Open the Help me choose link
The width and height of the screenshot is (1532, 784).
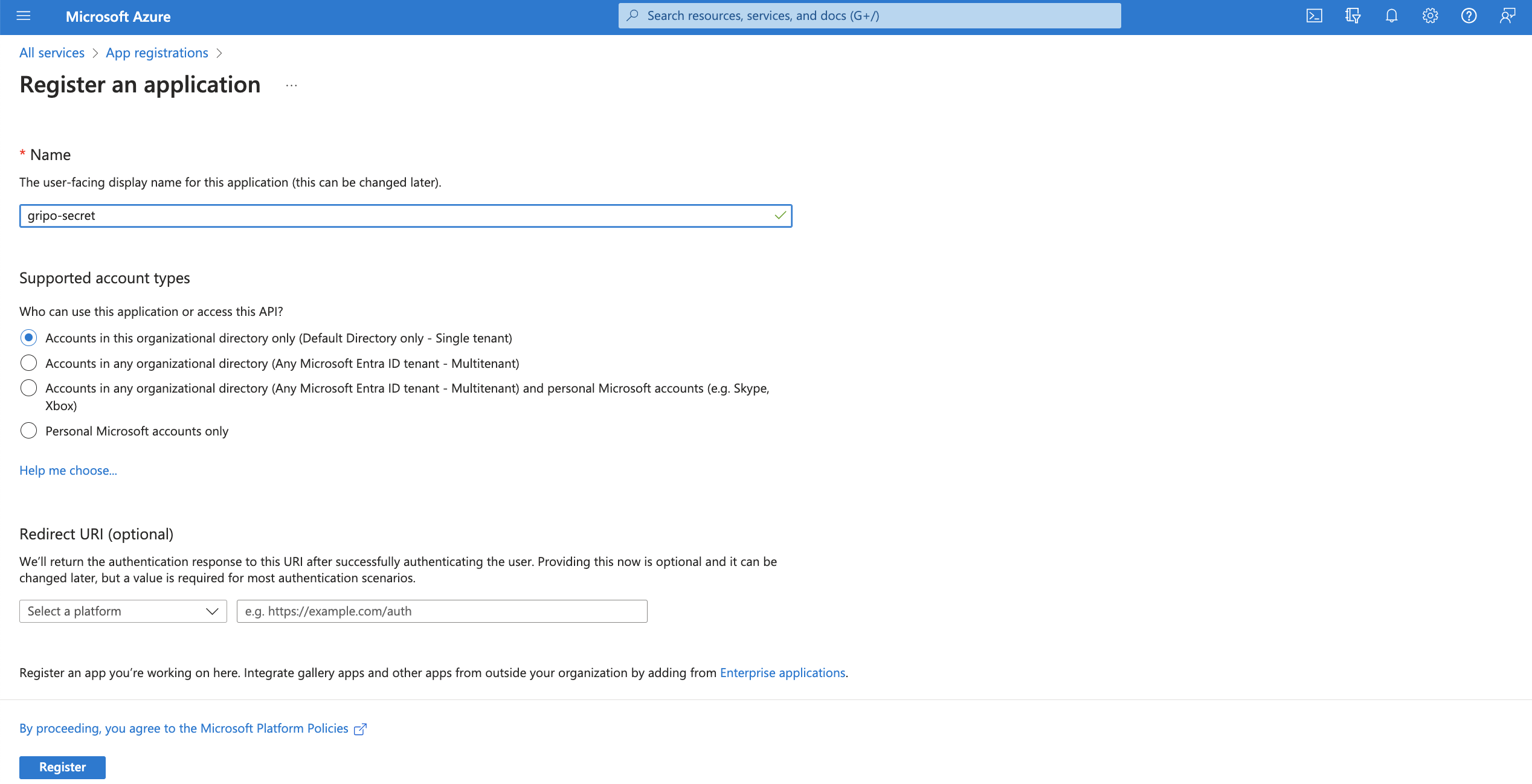tap(68, 471)
